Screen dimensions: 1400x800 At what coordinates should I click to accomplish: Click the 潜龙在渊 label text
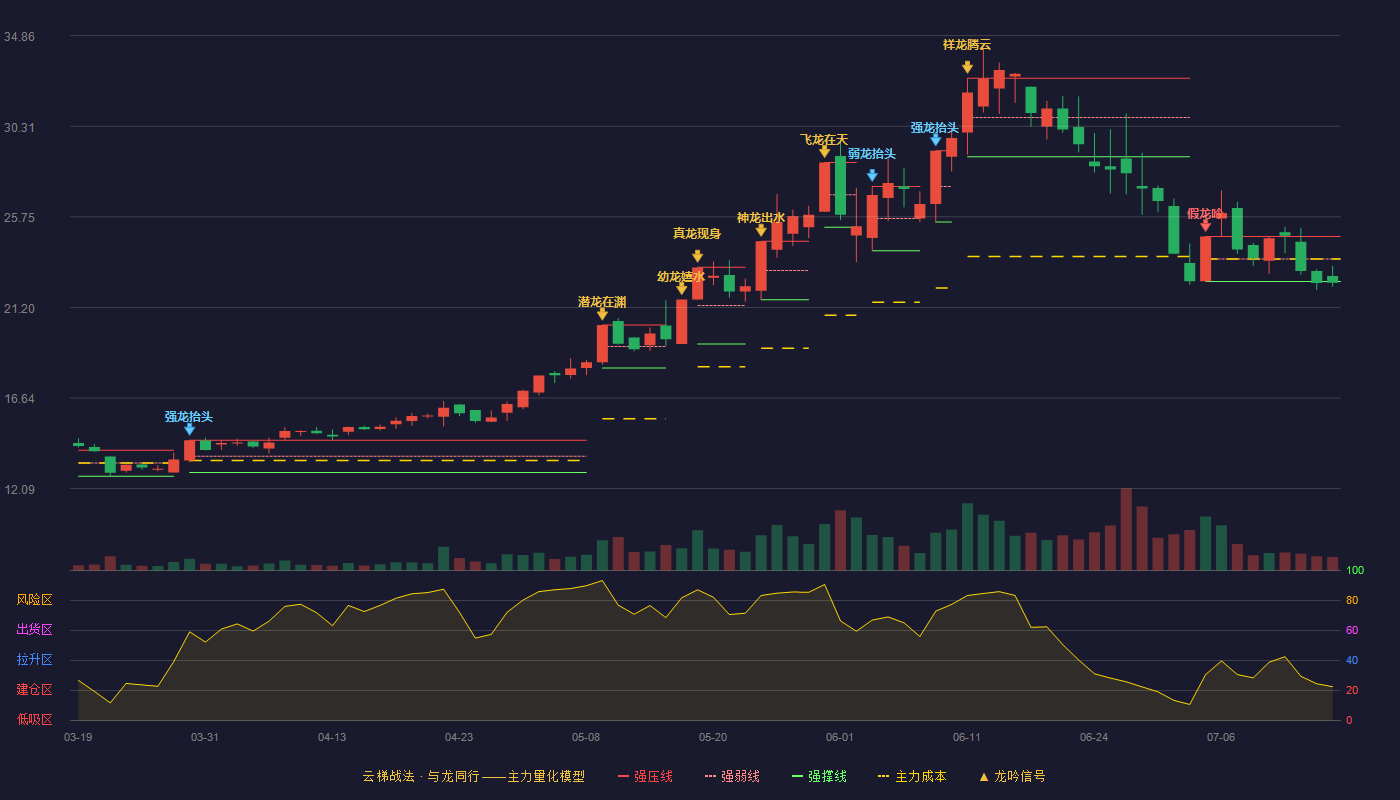(x=602, y=302)
